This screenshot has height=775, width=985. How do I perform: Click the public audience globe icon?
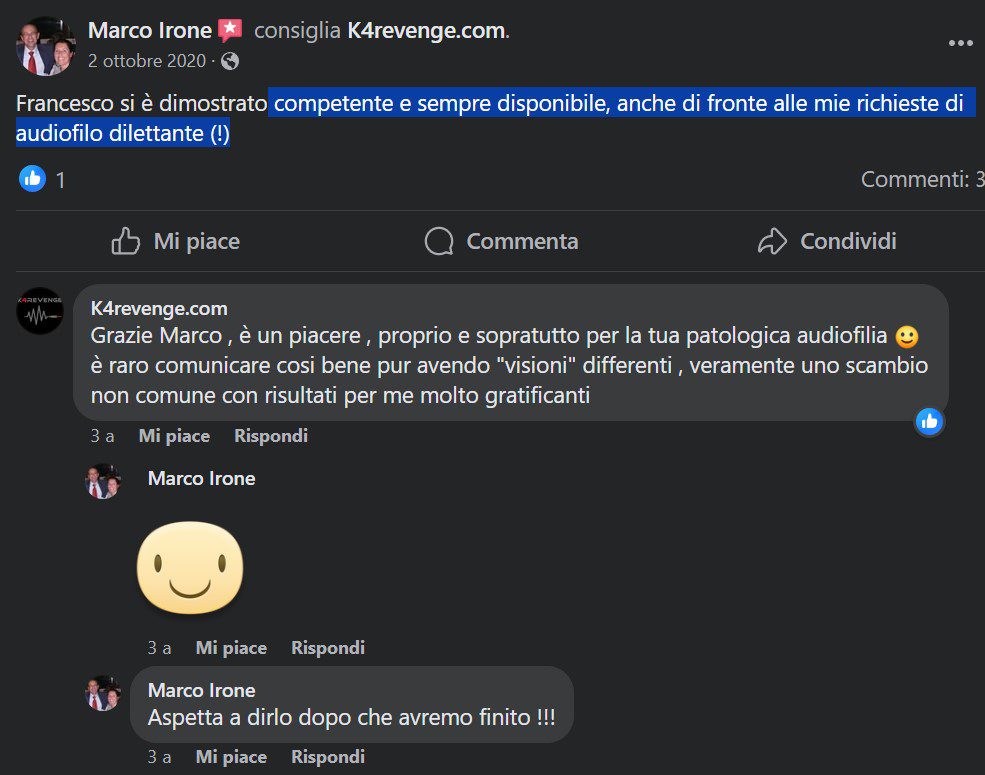pyautogui.click(x=230, y=61)
